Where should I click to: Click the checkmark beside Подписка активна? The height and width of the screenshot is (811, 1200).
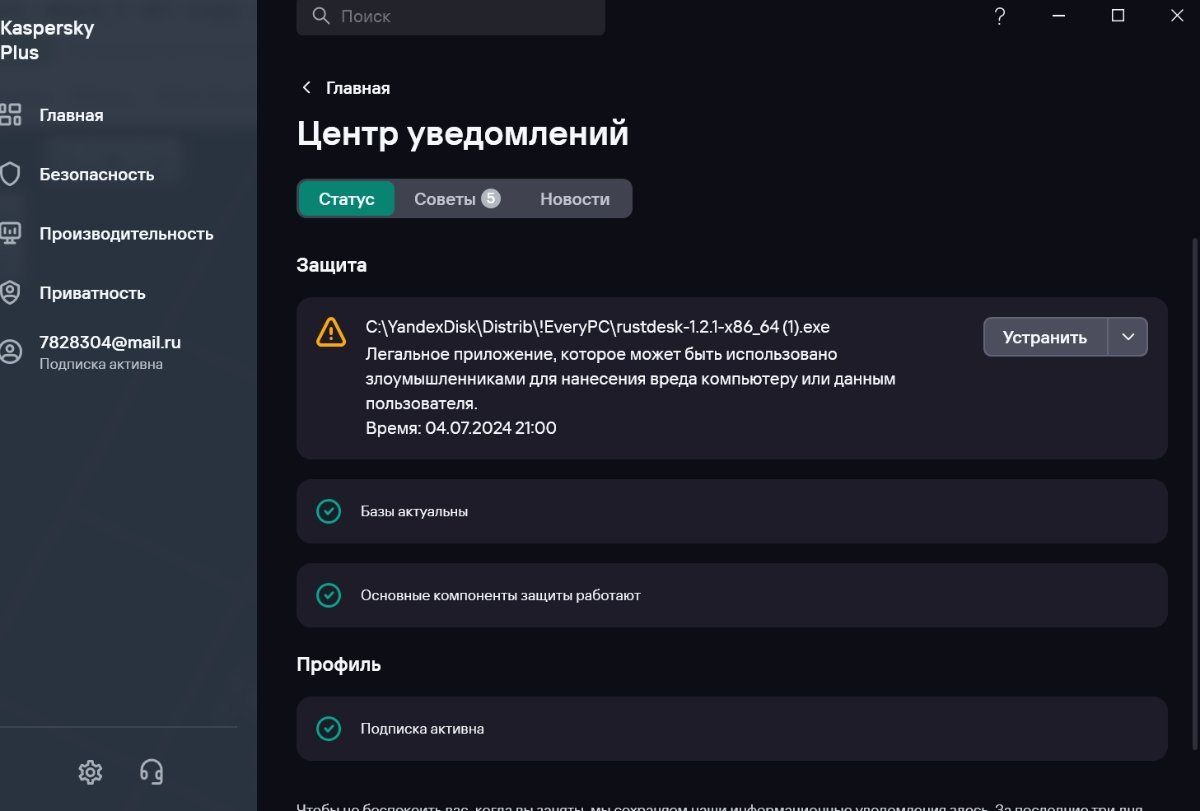pos(328,729)
